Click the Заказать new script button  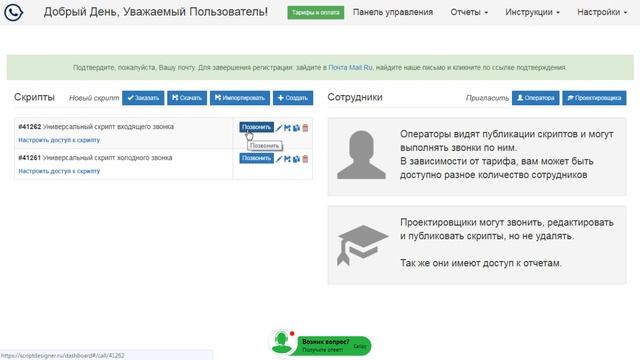tap(143, 98)
